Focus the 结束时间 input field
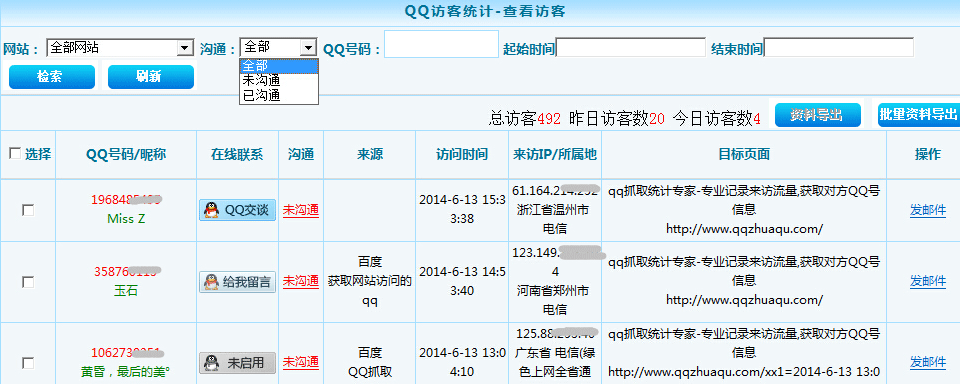The image size is (961, 384). pos(838,47)
